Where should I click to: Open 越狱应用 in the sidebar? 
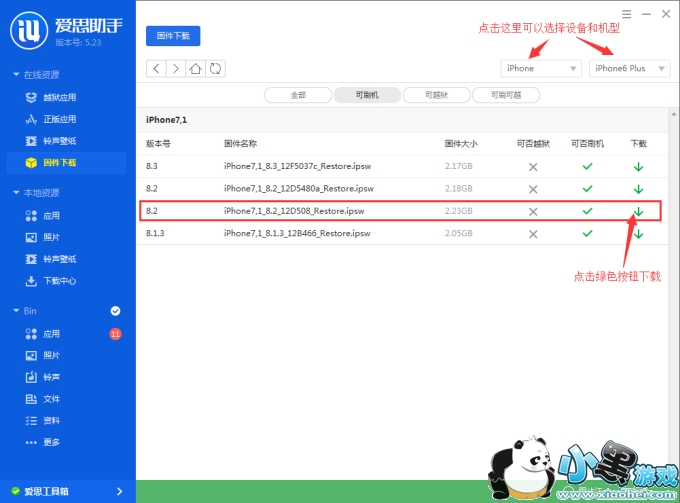click(59, 97)
